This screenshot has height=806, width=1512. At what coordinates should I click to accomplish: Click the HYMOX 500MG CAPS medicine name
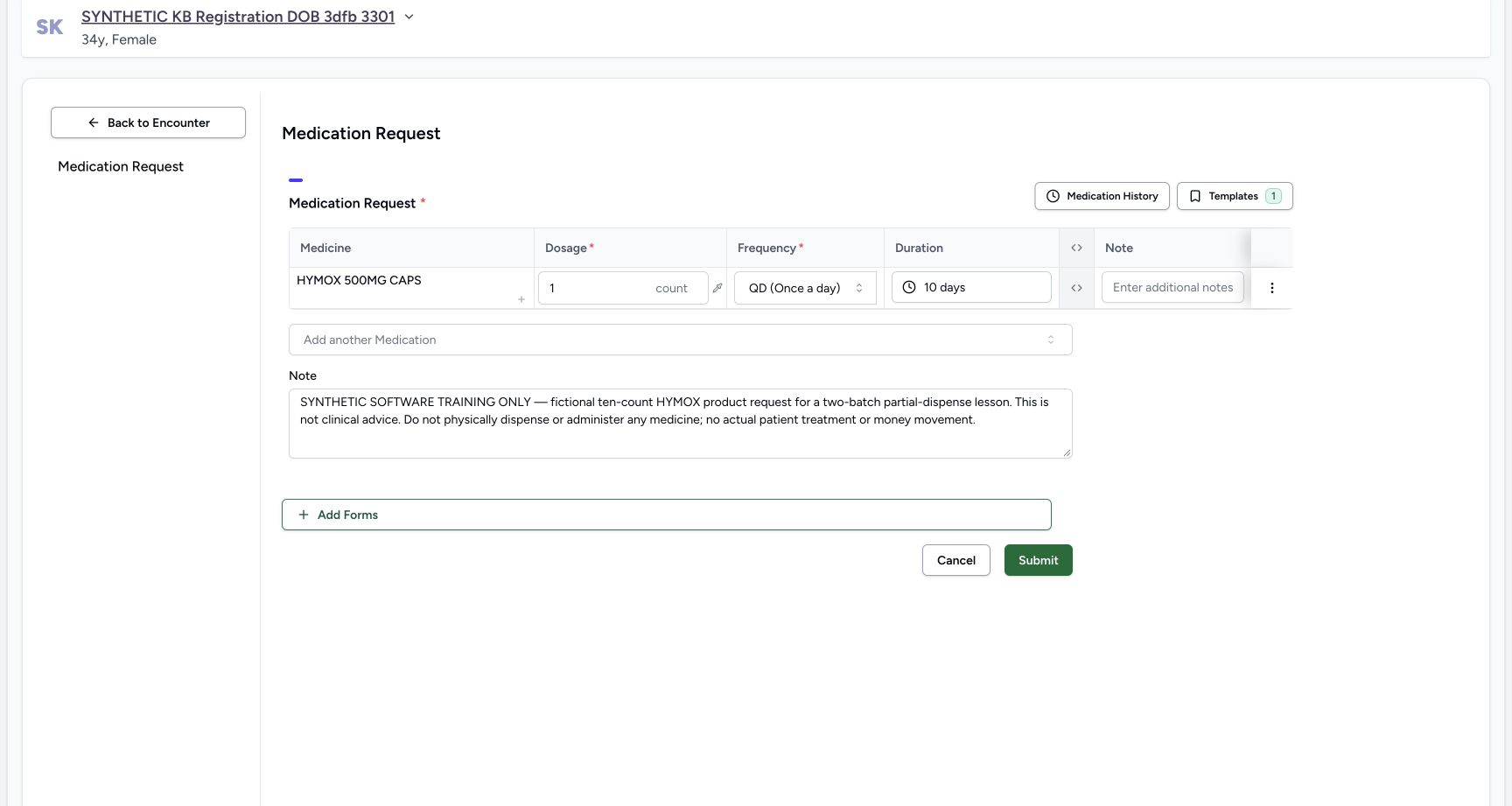(359, 280)
